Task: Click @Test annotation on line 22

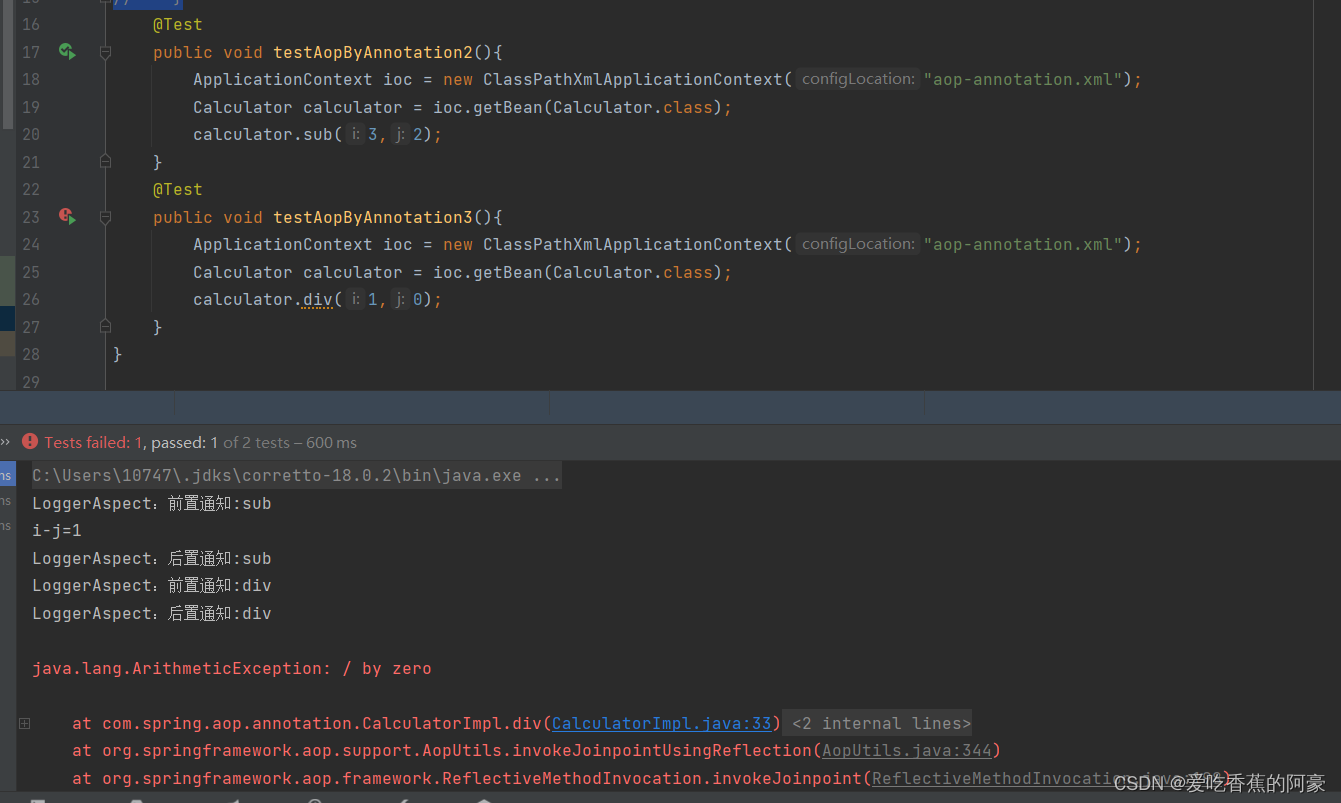Action: tap(177, 189)
